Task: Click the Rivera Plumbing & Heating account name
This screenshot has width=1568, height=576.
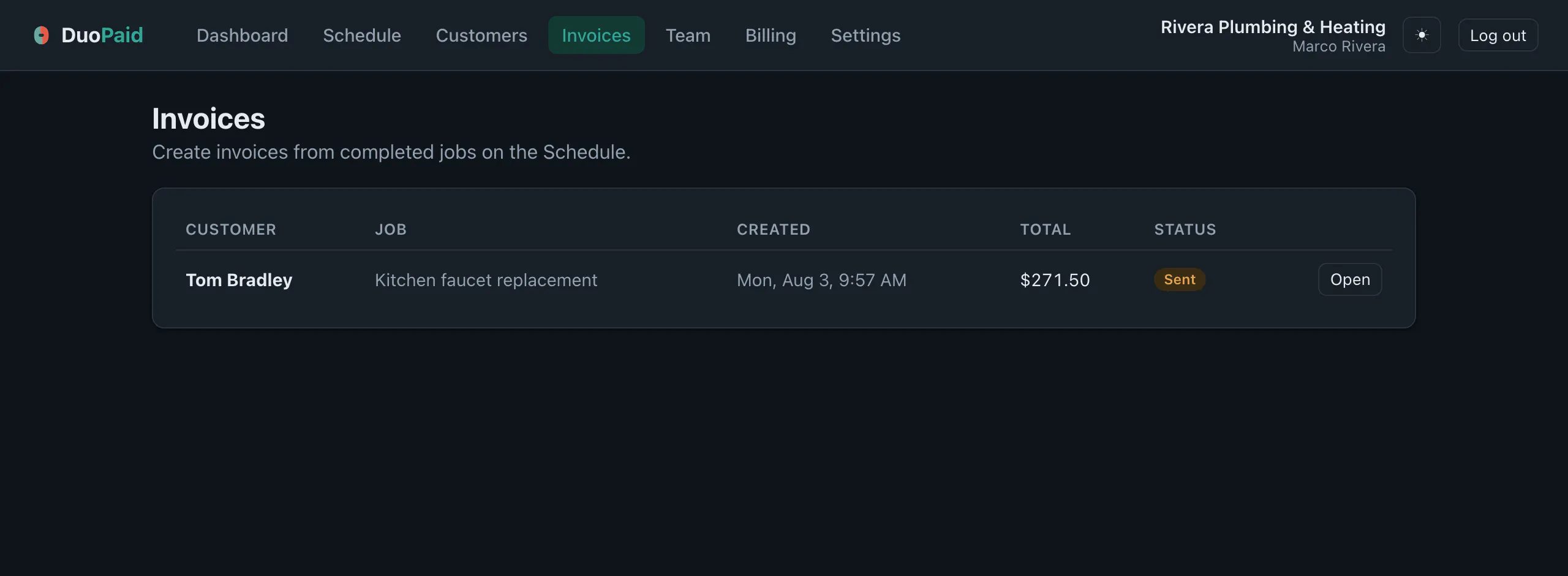Action: pyautogui.click(x=1273, y=27)
